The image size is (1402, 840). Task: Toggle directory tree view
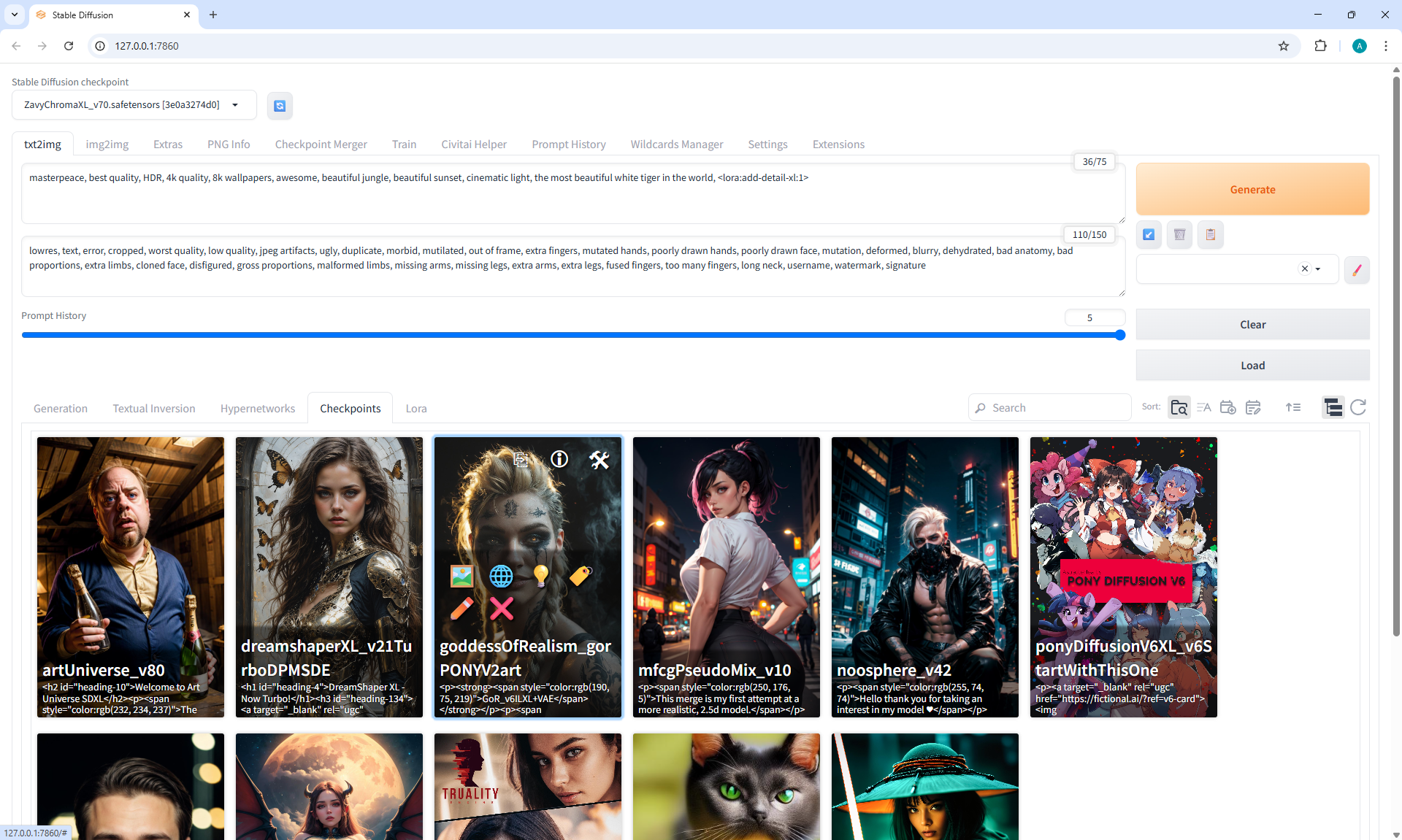[x=1333, y=407]
